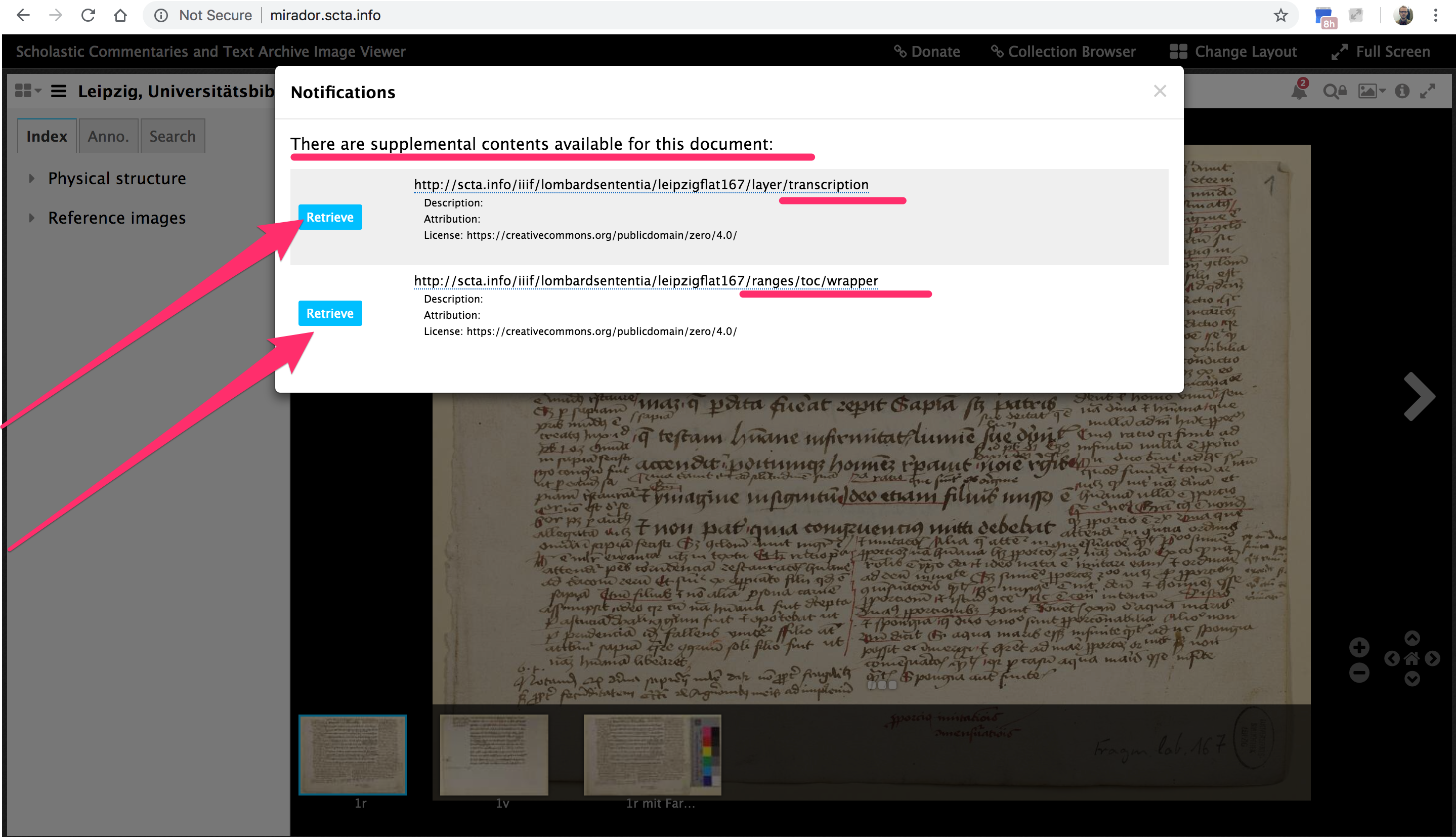Switch to the Search tab

[x=173, y=136]
